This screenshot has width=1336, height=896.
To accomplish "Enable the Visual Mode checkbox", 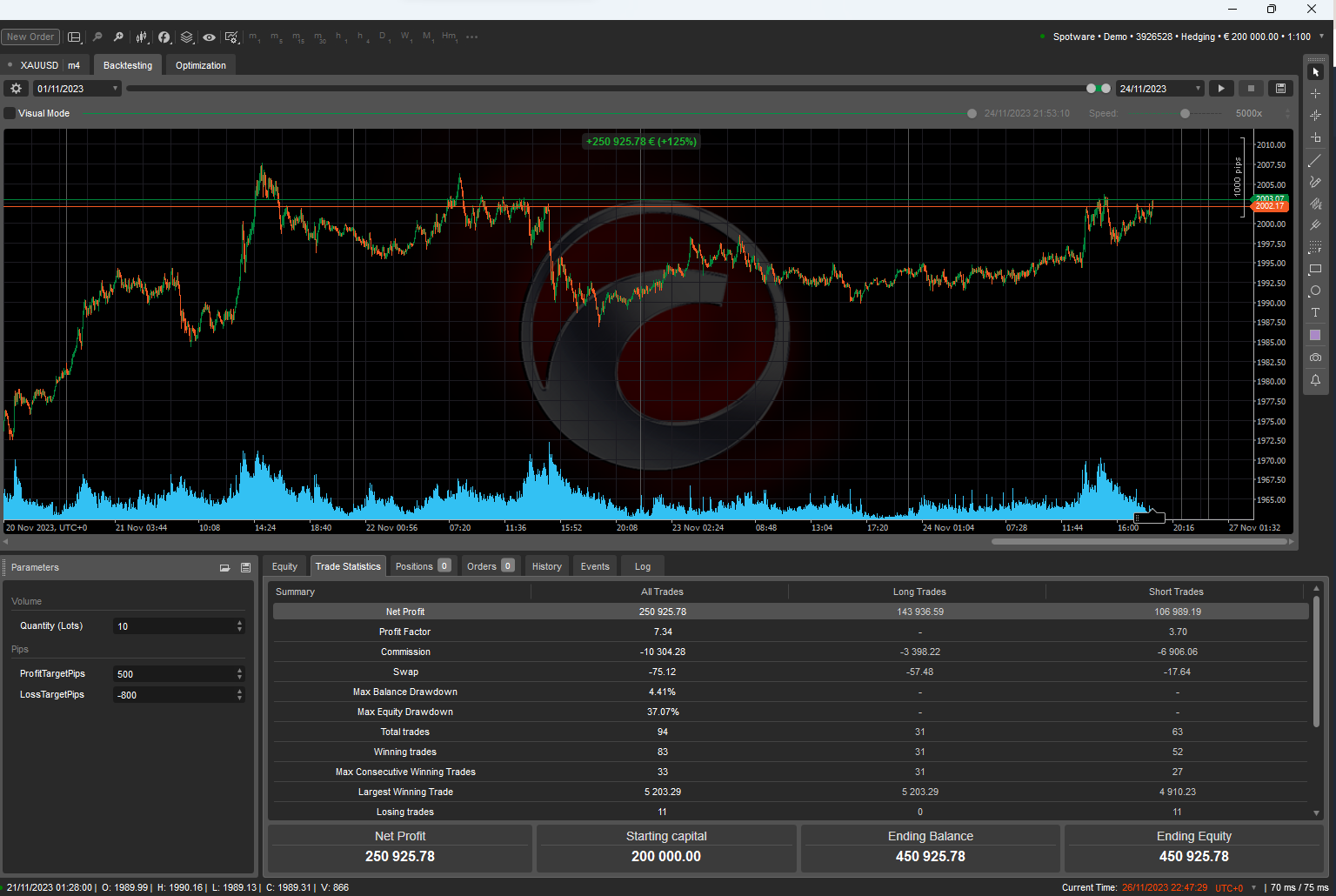I will [10, 113].
